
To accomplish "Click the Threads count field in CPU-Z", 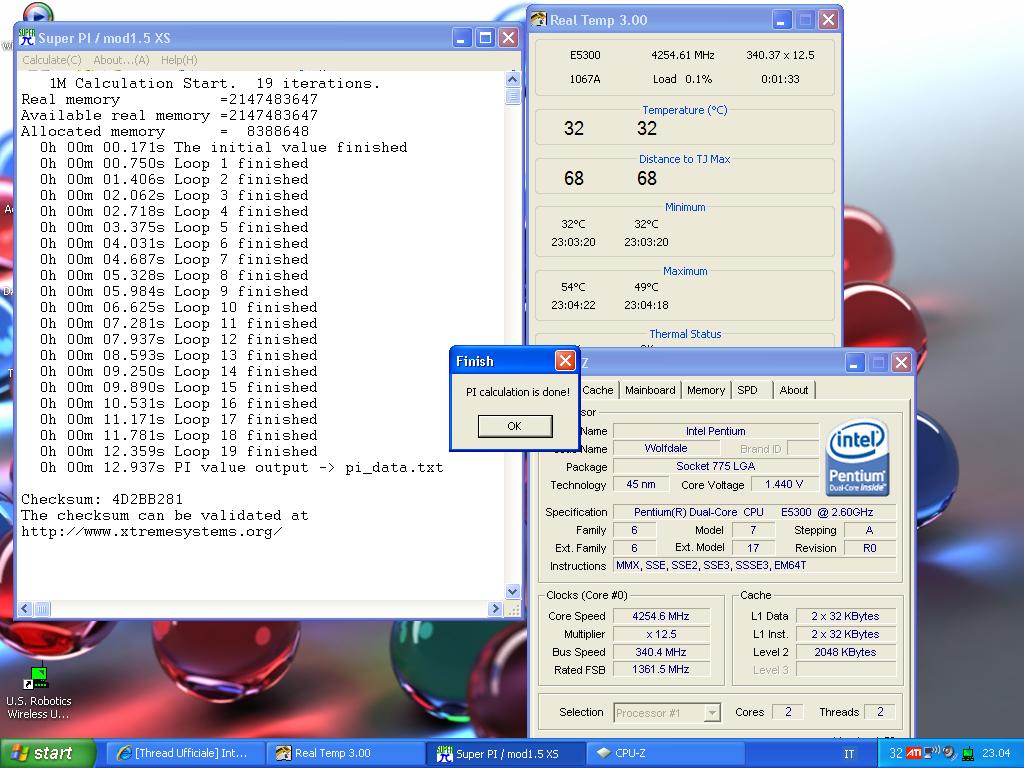I will 880,712.
